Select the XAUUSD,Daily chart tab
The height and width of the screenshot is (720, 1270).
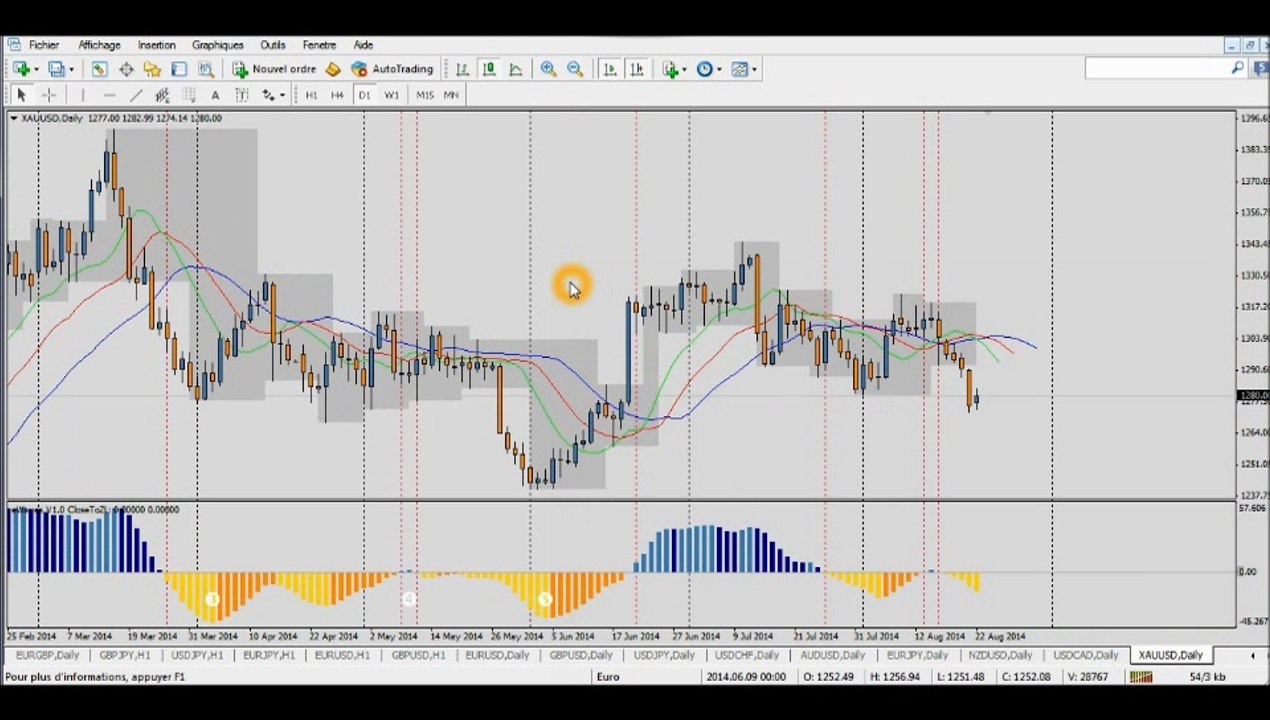tap(1170, 656)
